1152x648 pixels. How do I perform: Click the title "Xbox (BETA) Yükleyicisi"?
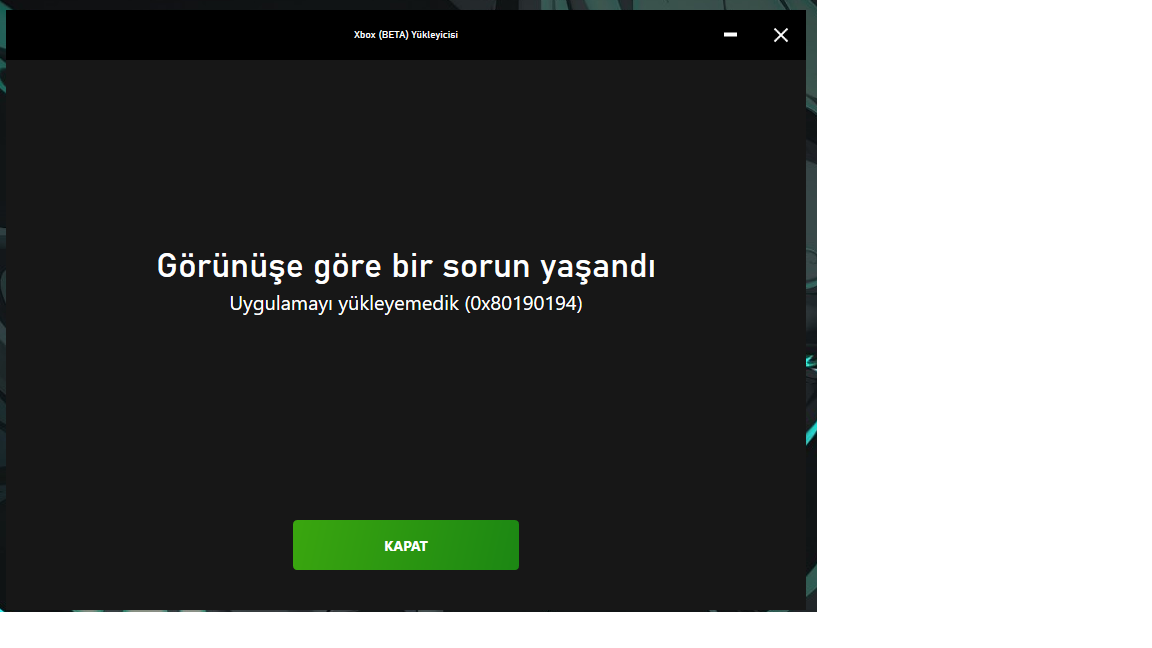[x=406, y=35]
